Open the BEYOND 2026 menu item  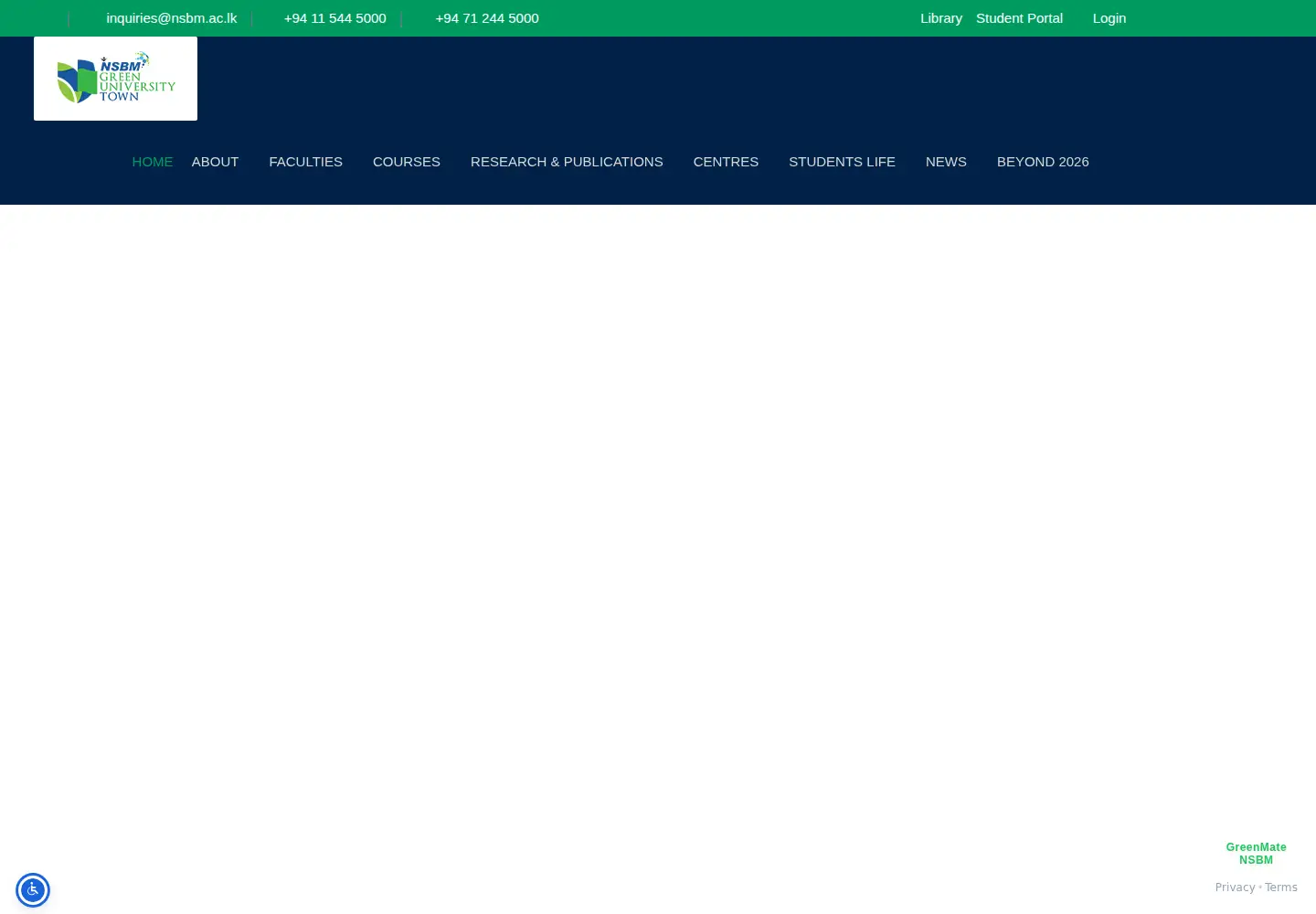click(1043, 162)
